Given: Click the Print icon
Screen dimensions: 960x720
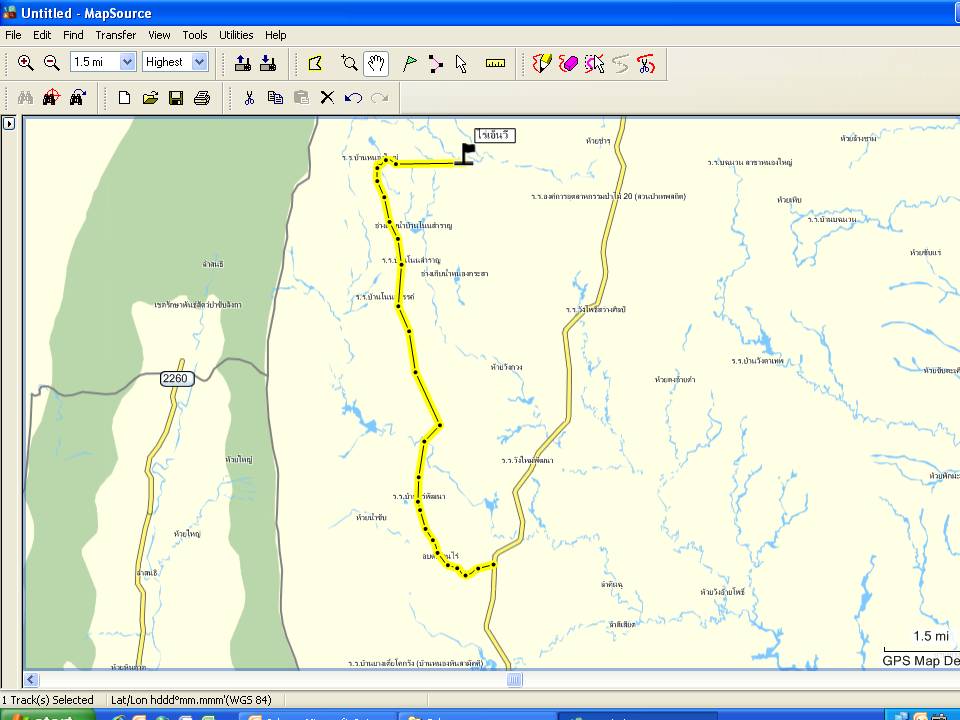Looking at the screenshot, I should pyautogui.click(x=201, y=98).
